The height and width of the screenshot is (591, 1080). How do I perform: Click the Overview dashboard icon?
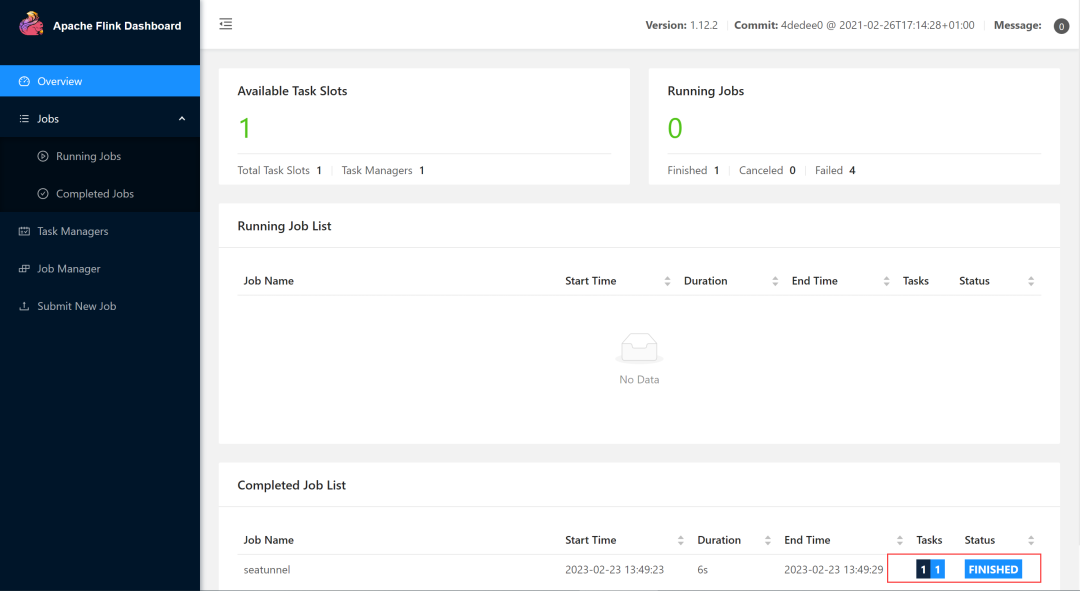[24, 81]
